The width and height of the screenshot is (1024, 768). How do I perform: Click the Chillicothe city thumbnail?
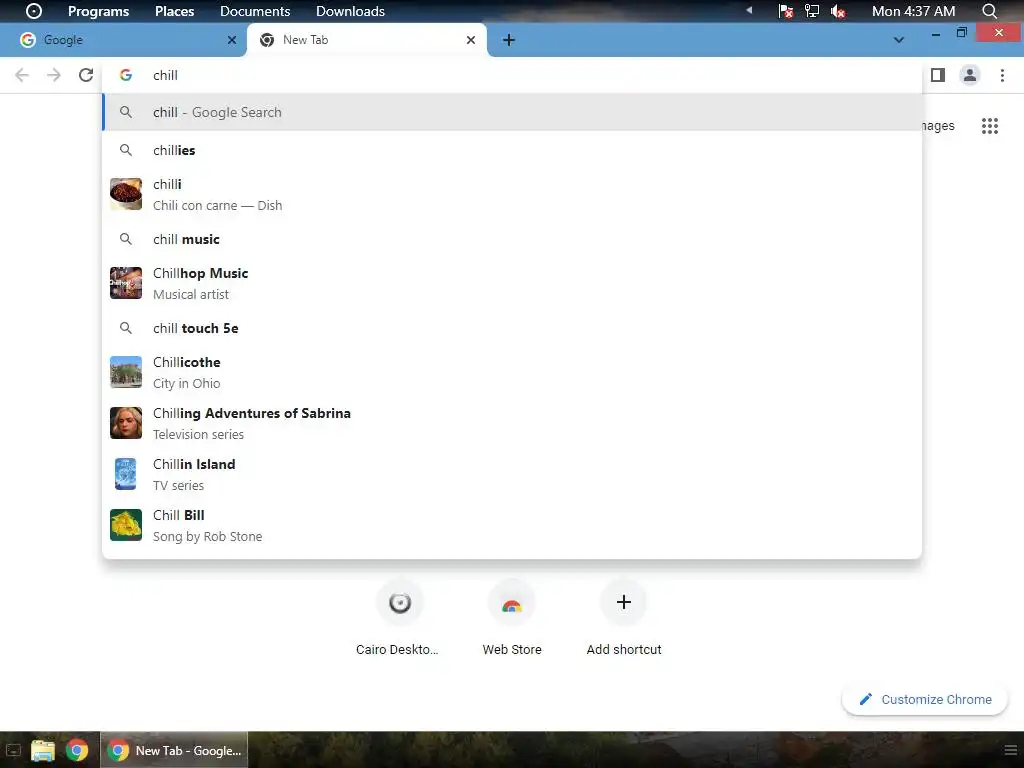(125, 372)
